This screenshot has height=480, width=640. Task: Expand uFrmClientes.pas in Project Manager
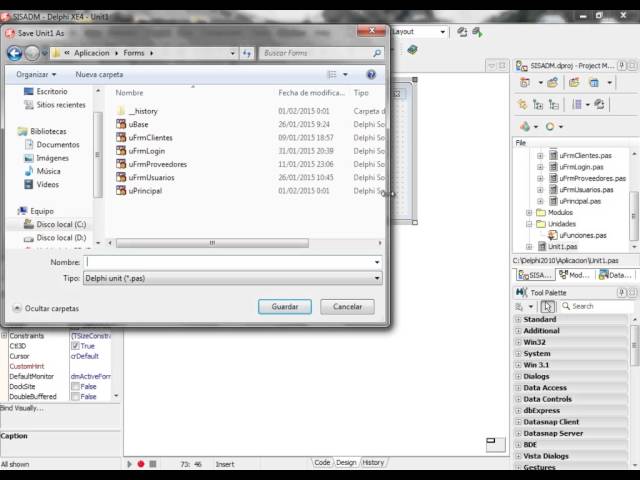tap(540, 156)
